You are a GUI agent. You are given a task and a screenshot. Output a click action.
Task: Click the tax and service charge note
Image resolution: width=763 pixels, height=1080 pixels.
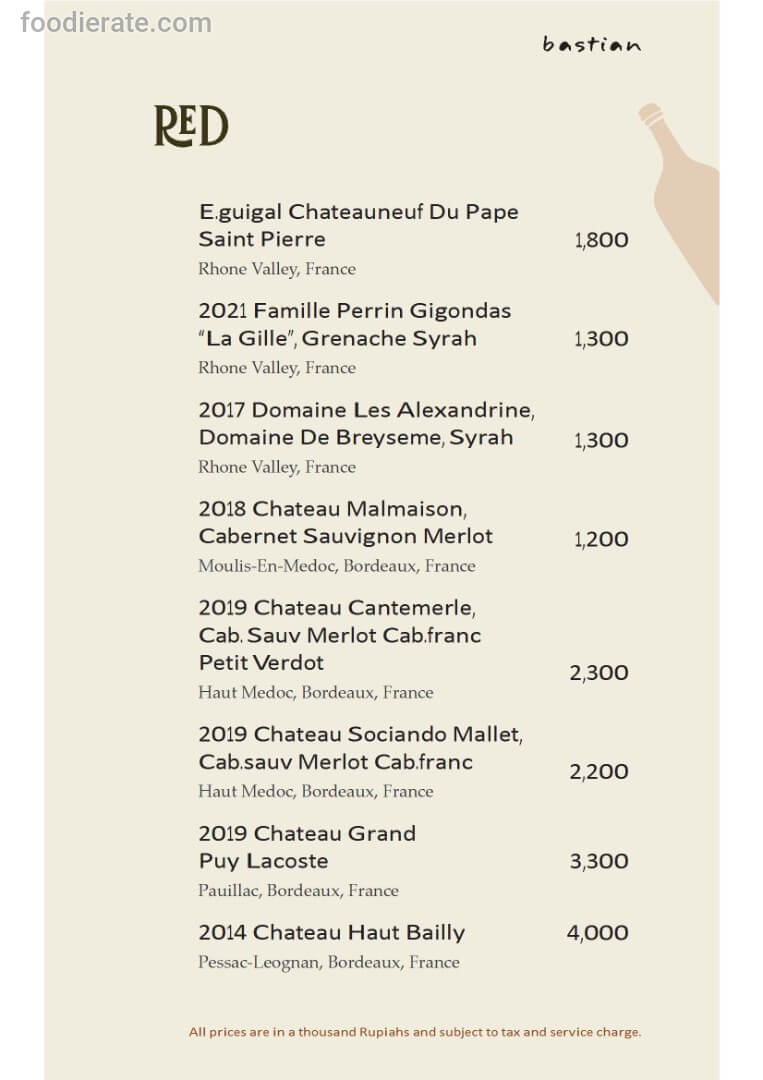coord(415,1032)
